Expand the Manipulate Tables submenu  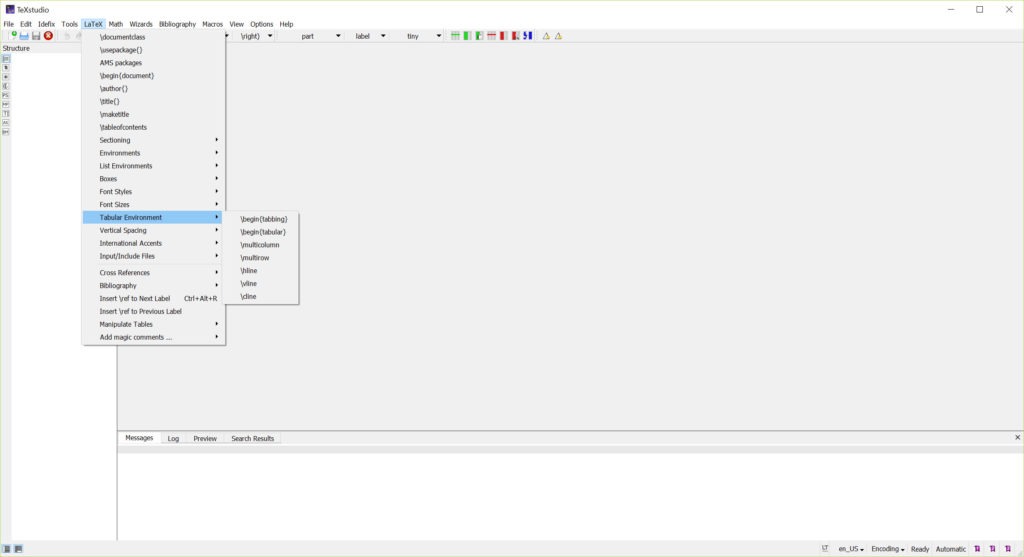153,324
